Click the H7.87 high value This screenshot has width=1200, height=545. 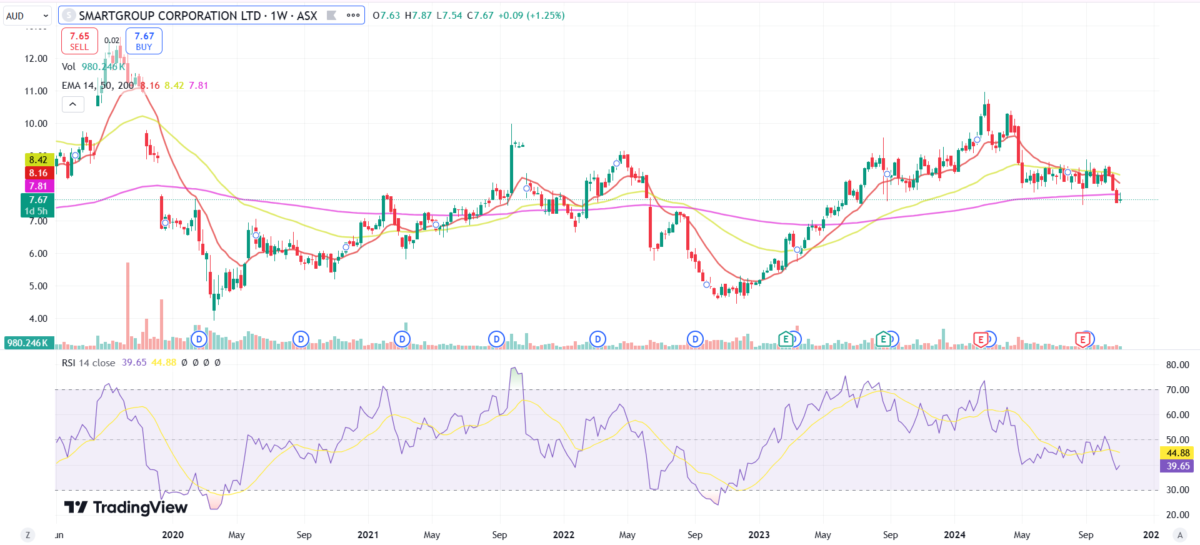[416, 16]
